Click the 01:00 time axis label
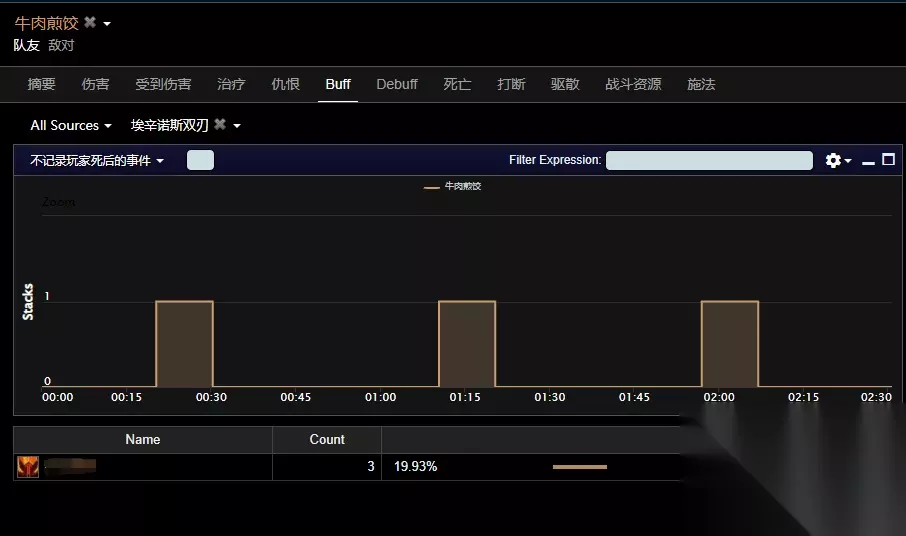This screenshot has width=906, height=536. pos(380,397)
